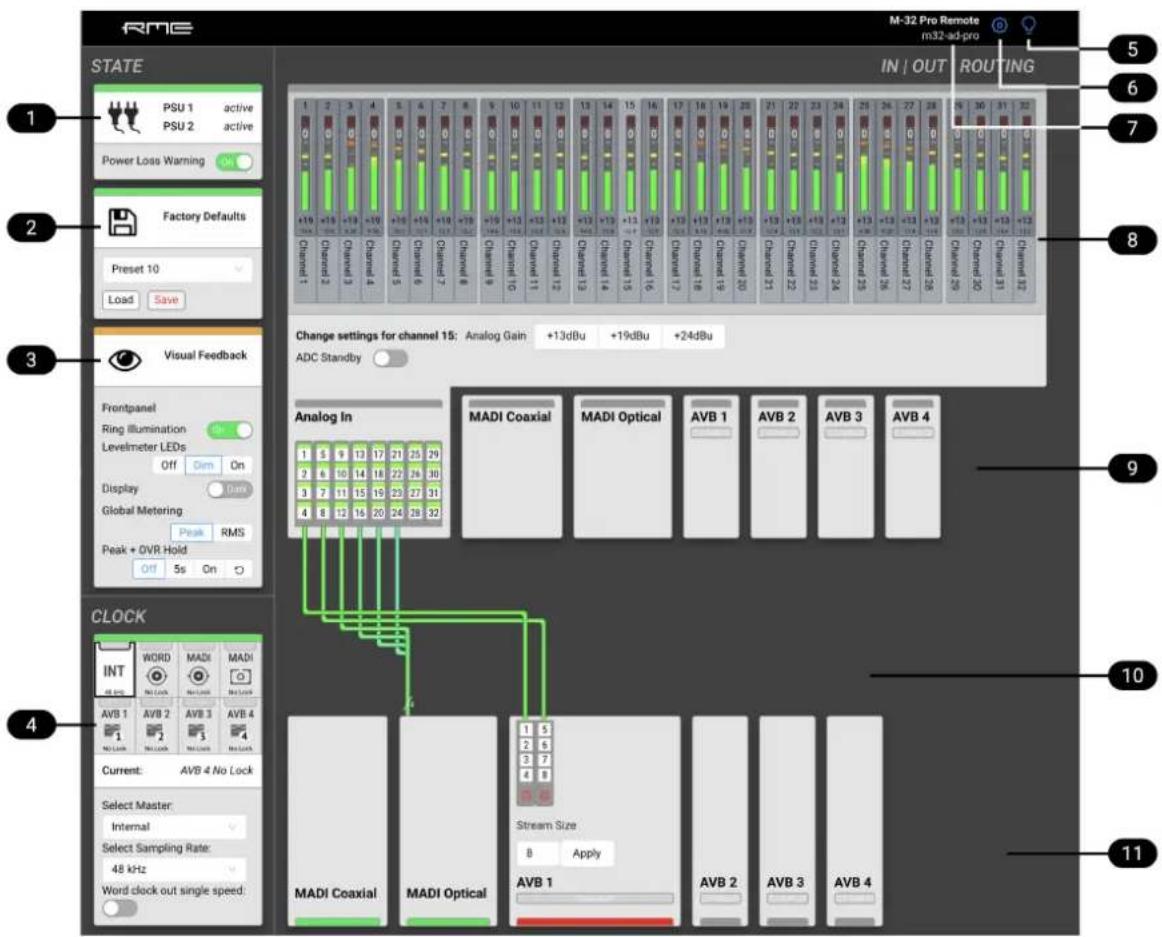Click the eye Visual Feedback icon

[x=124, y=360]
